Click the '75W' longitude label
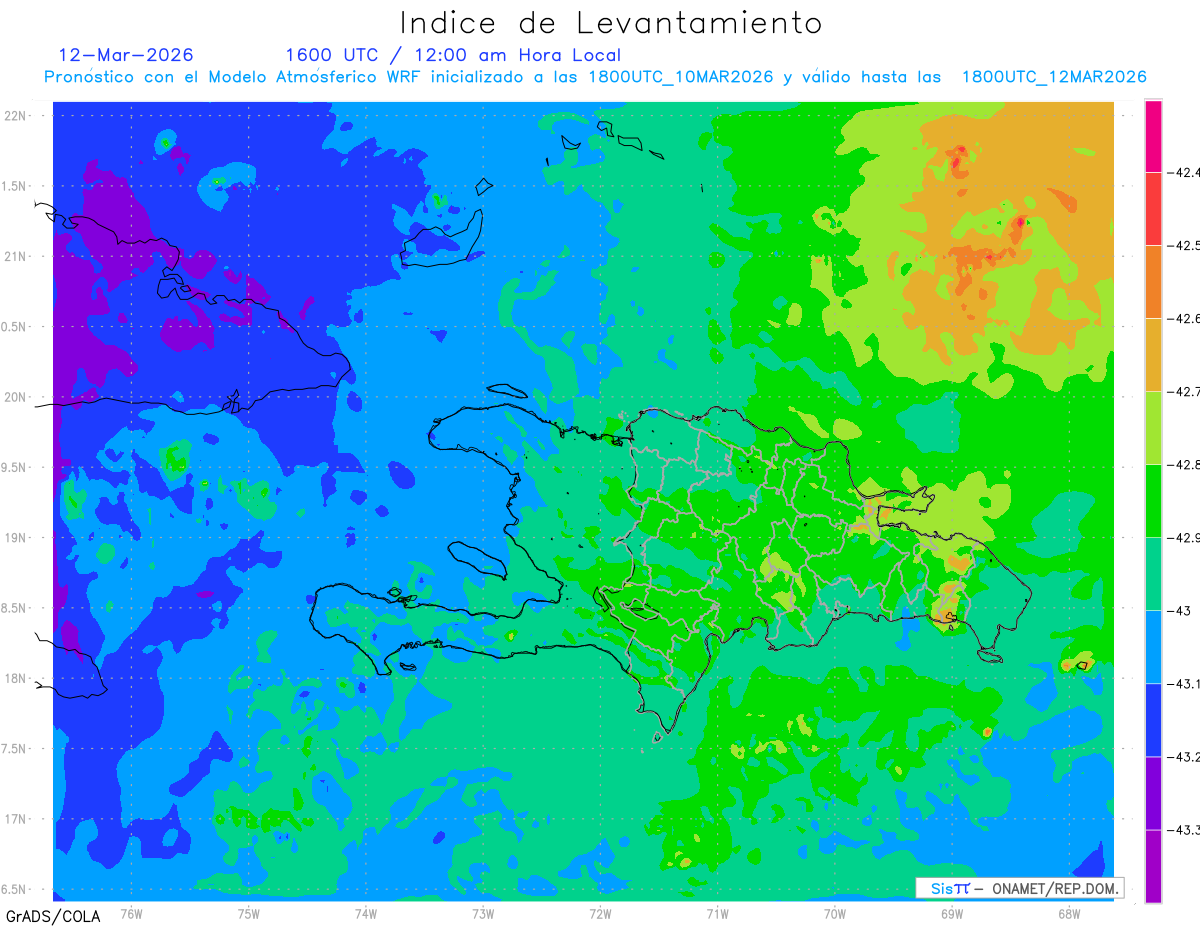The image size is (1200, 927). (x=249, y=913)
